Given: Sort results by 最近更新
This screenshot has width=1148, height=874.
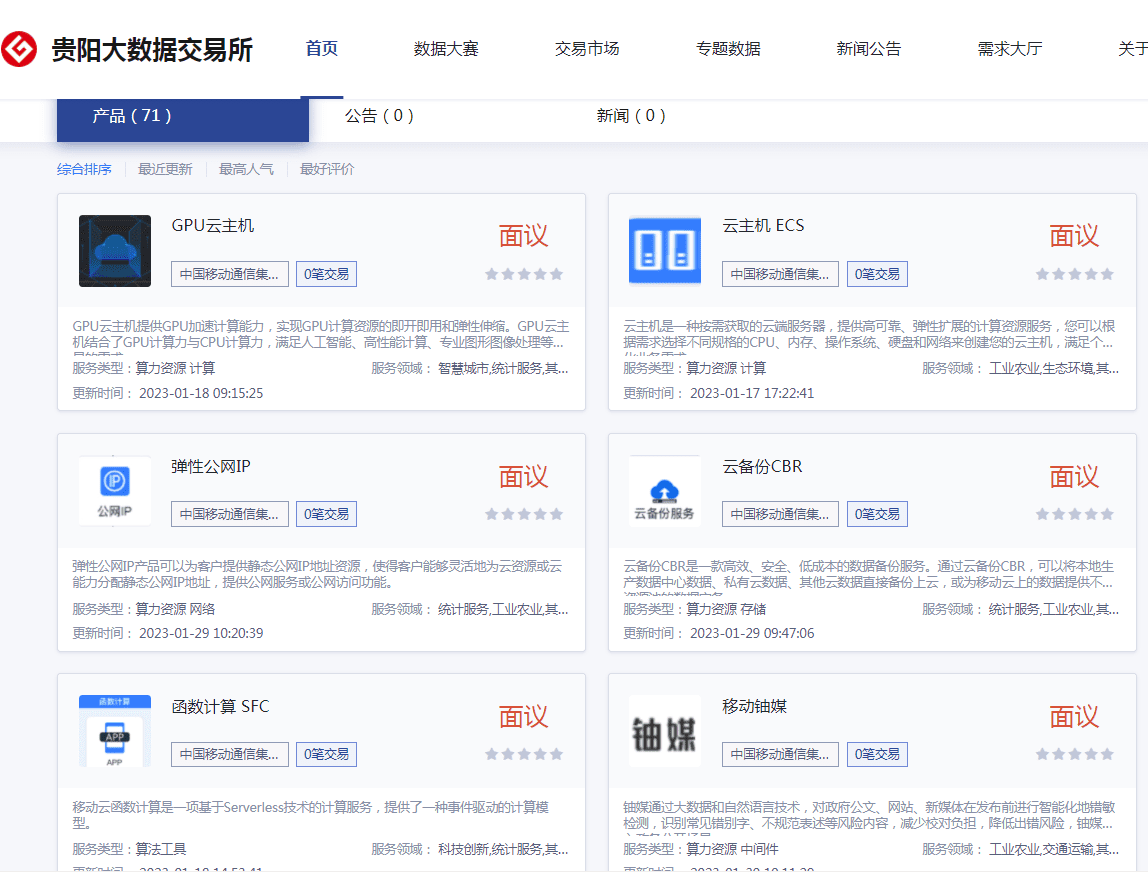Looking at the screenshot, I should [165, 170].
